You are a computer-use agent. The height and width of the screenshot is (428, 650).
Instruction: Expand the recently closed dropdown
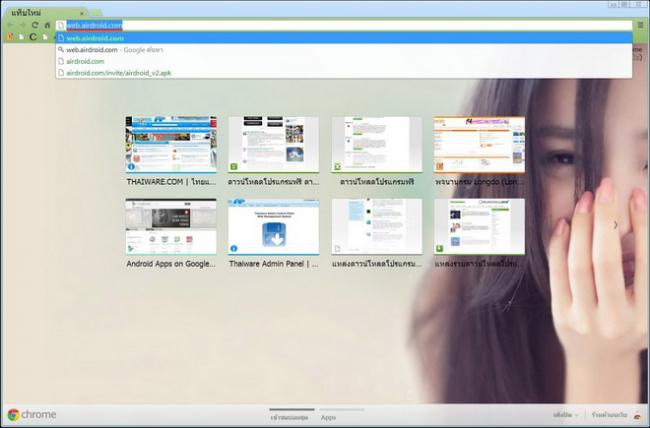(565, 415)
